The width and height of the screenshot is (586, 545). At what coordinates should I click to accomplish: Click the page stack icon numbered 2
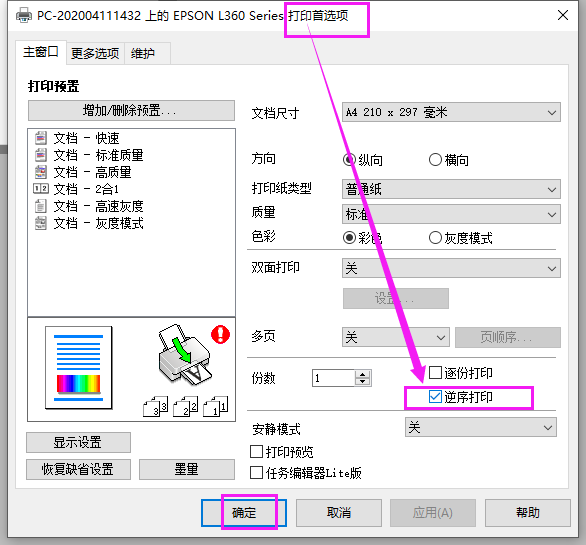click(x=185, y=407)
